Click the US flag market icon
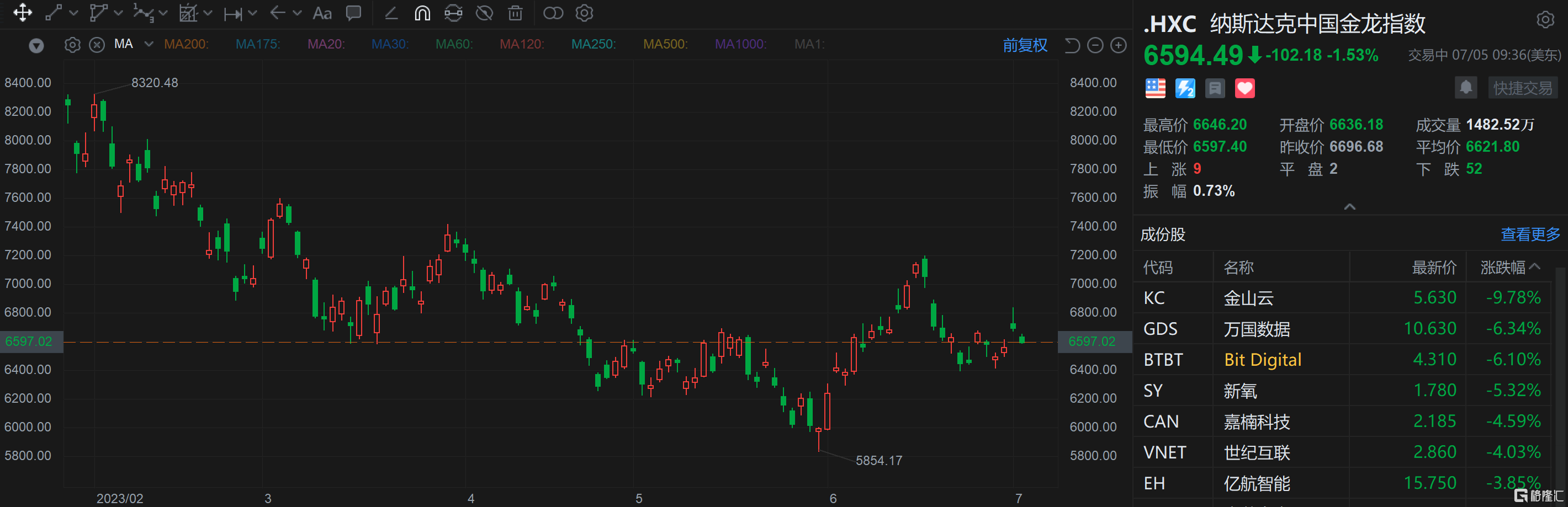This screenshot has width=1568, height=507. [x=1156, y=88]
